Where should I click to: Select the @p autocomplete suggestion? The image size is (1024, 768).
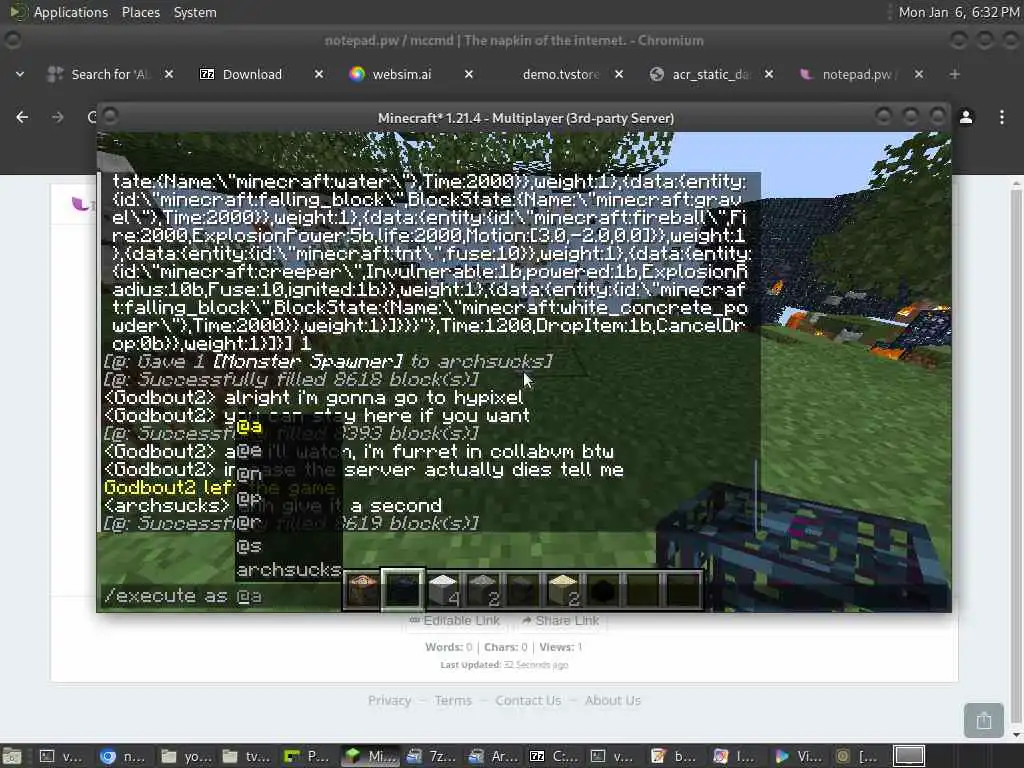point(249,499)
